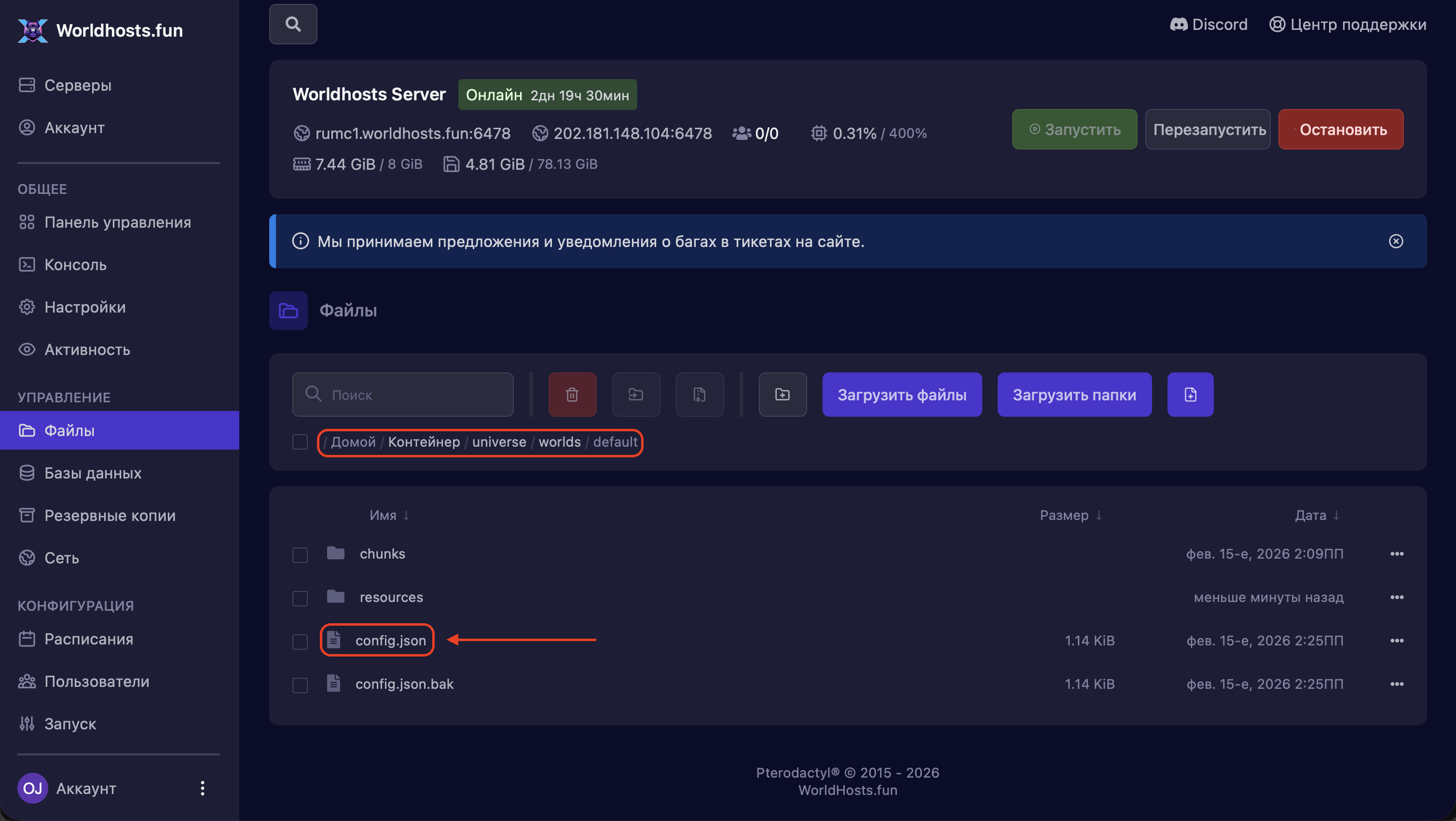The image size is (1456, 821).
Task: Click the red trash delete icon
Action: point(572,395)
